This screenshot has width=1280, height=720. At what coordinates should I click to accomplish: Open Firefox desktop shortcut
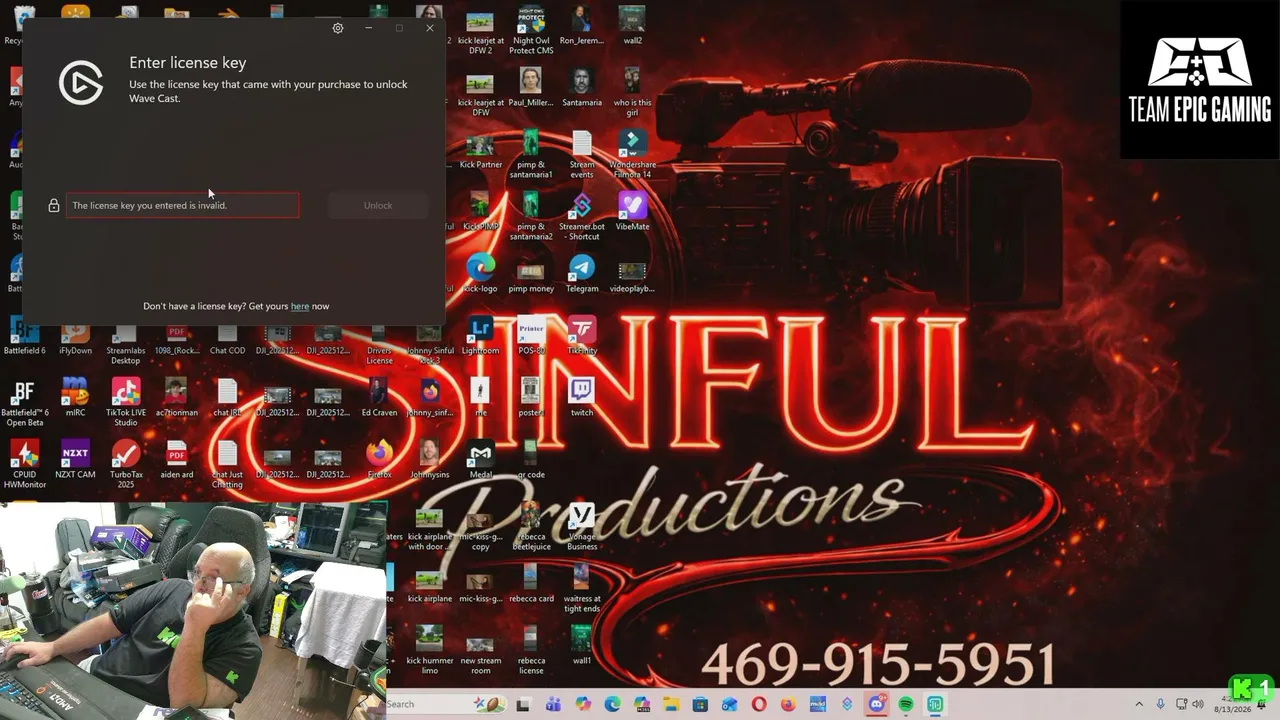pyautogui.click(x=379, y=460)
